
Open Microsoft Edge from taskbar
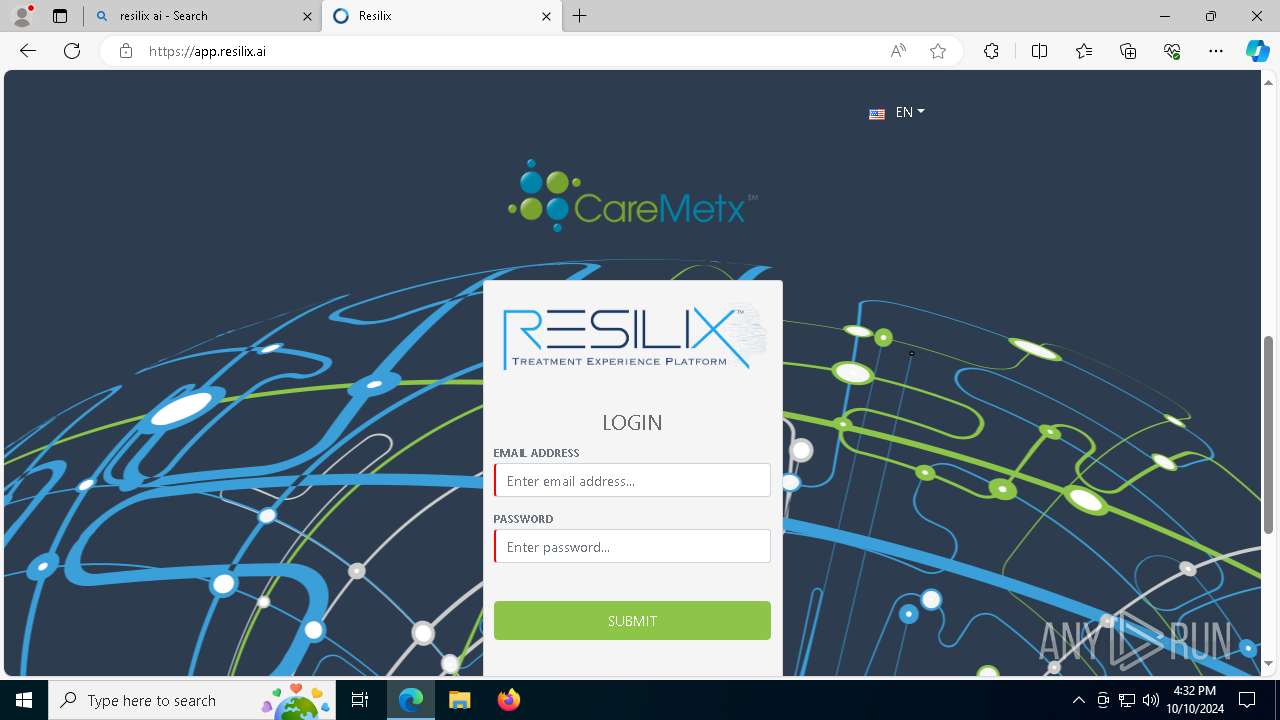tap(411, 700)
